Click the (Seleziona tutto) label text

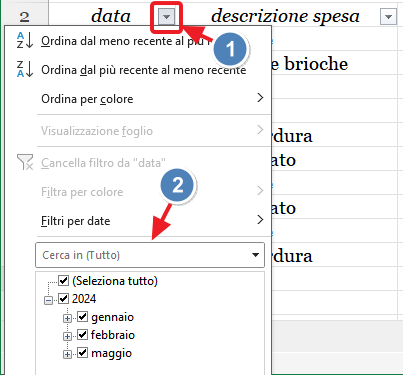pos(115,281)
